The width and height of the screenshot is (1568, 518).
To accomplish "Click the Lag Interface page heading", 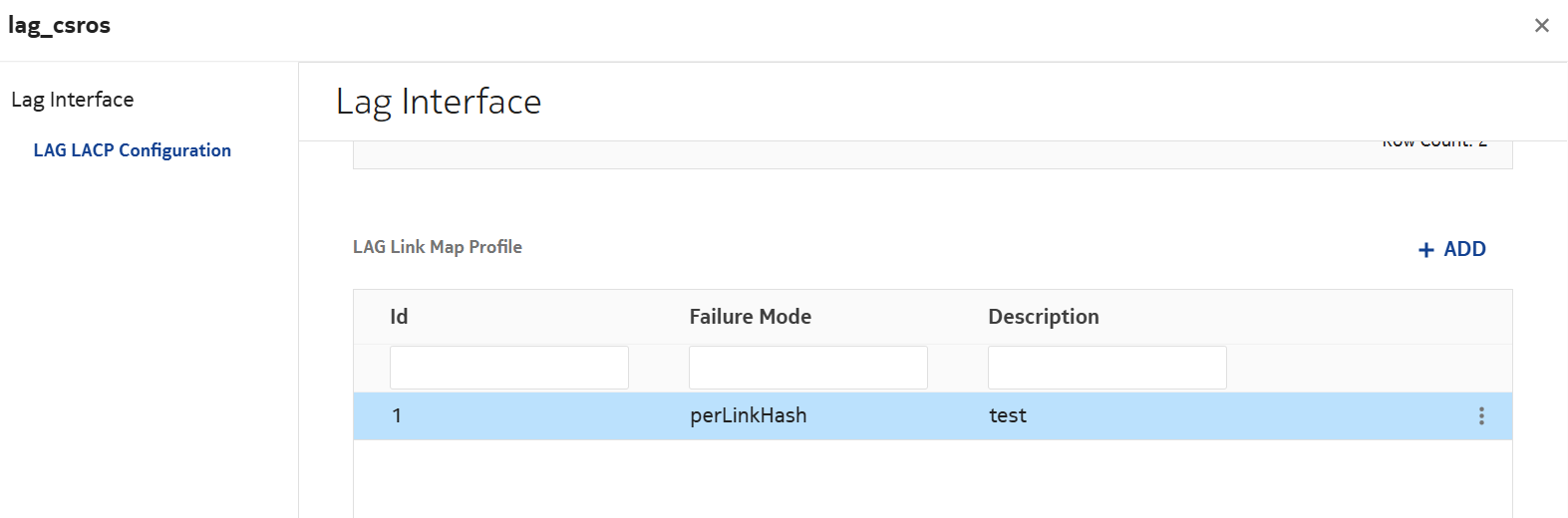I will (438, 102).
